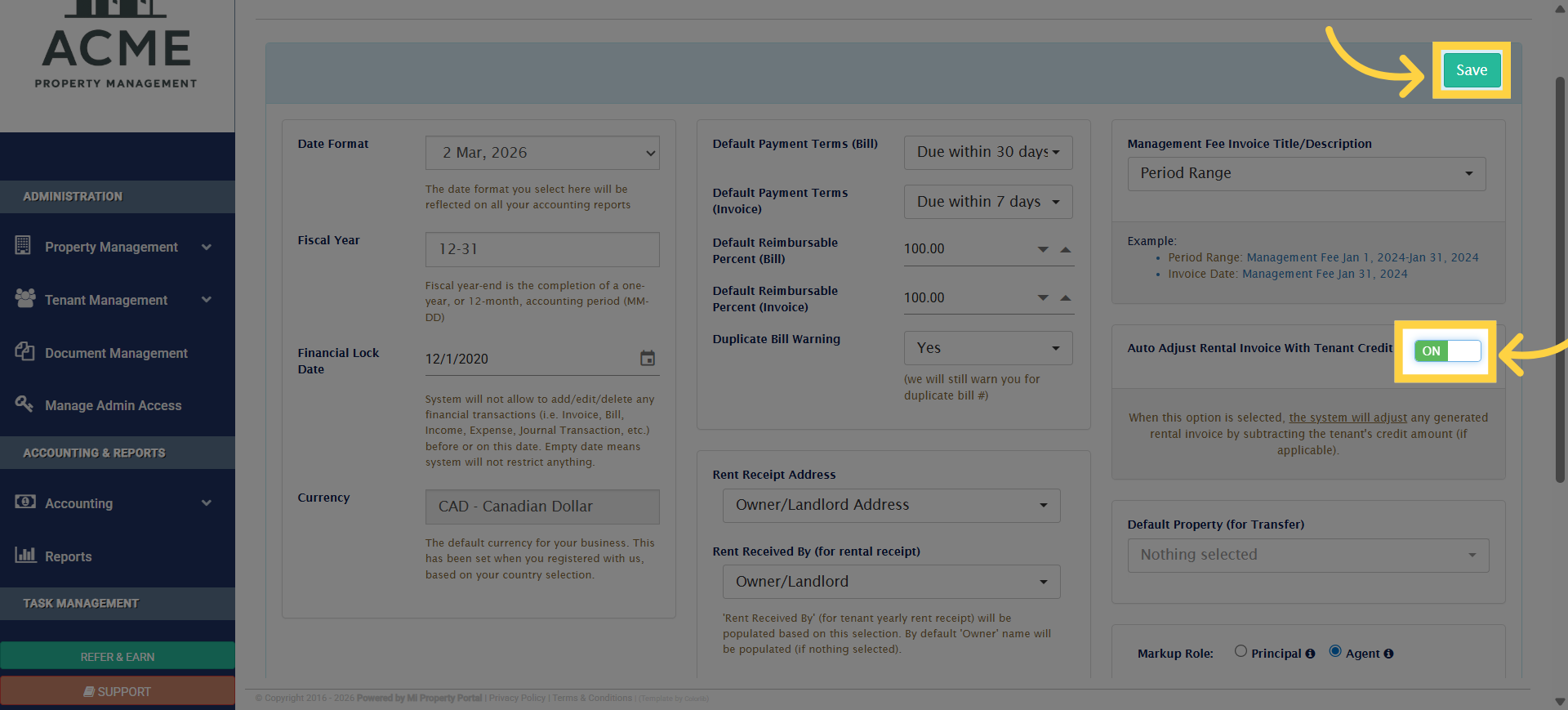The width and height of the screenshot is (1568, 710).
Task: Open the Financial Lock Date calendar icon
Action: point(648,359)
